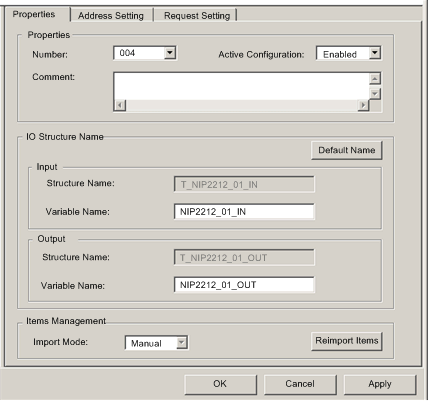Screen dimensions: 429x401
Task: Select the Properties tab
Action: click(x=34, y=14)
